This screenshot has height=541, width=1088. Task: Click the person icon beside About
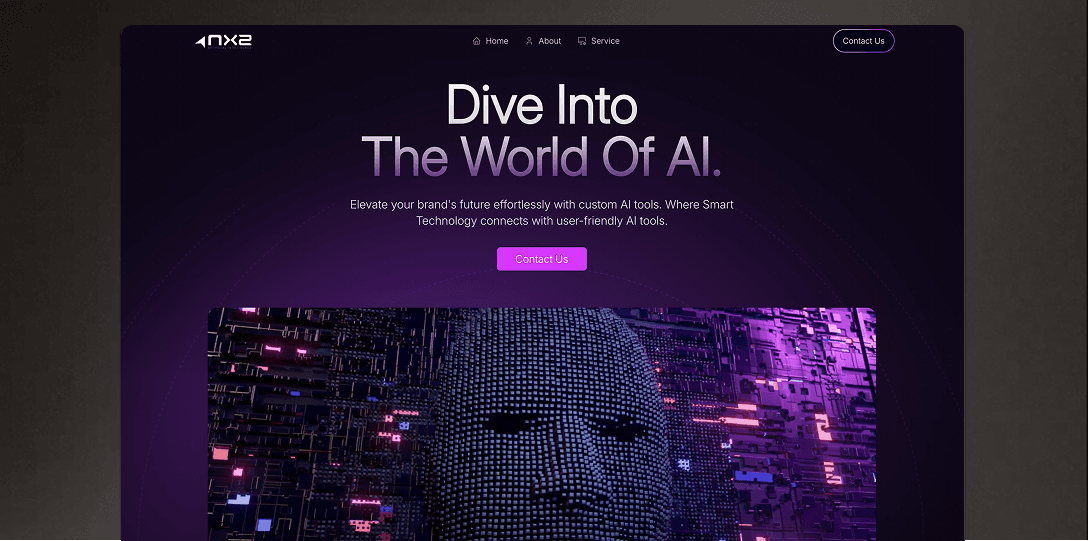tap(529, 41)
